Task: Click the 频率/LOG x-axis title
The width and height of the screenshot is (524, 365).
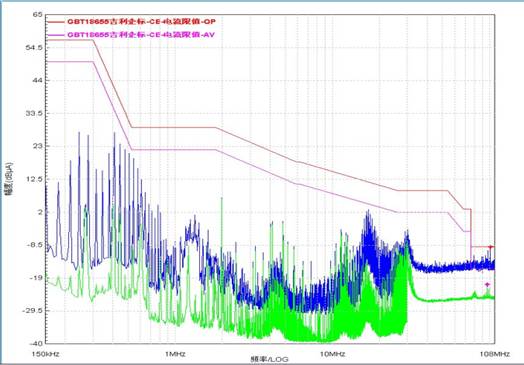Action: click(269, 360)
